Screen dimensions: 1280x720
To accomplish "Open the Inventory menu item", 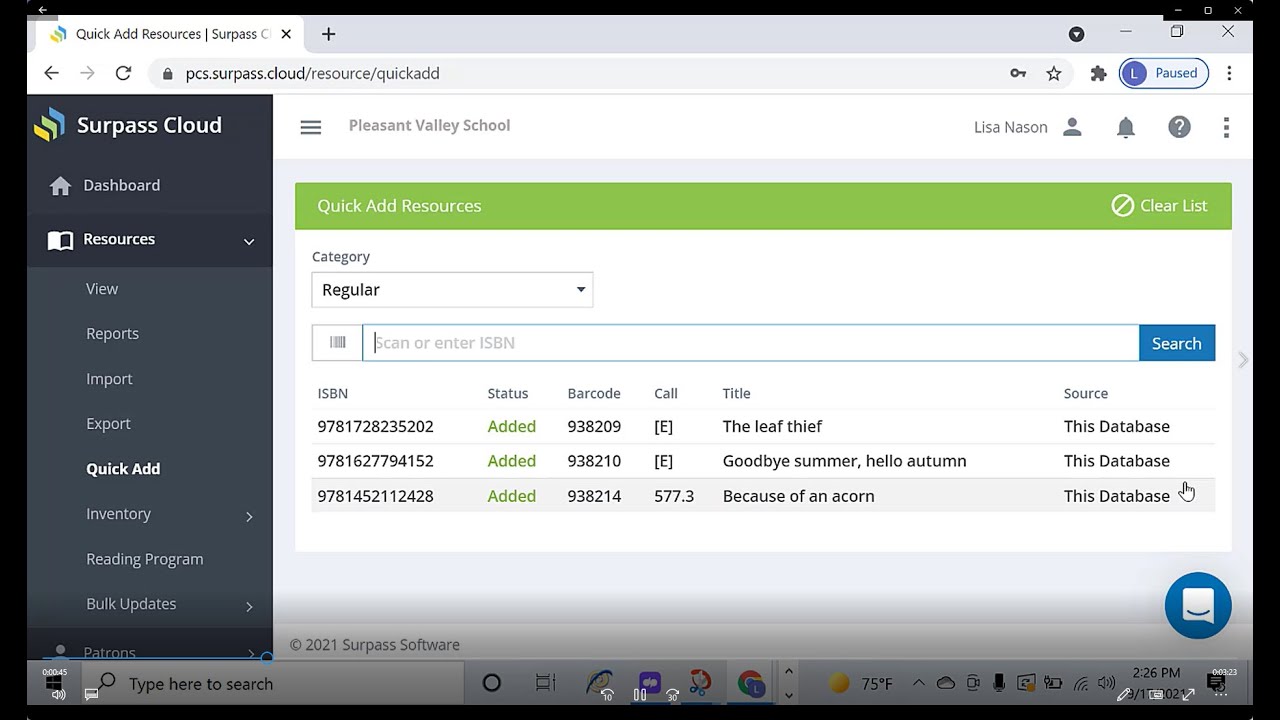I will coord(118,514).
